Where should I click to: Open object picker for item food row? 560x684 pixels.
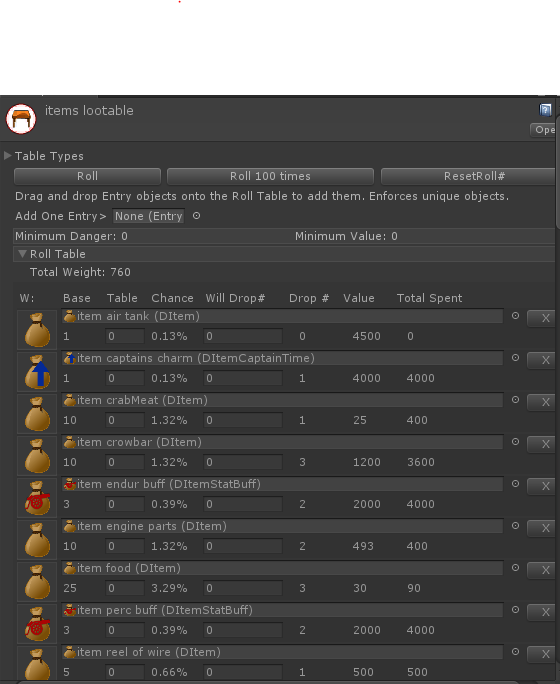515,568
